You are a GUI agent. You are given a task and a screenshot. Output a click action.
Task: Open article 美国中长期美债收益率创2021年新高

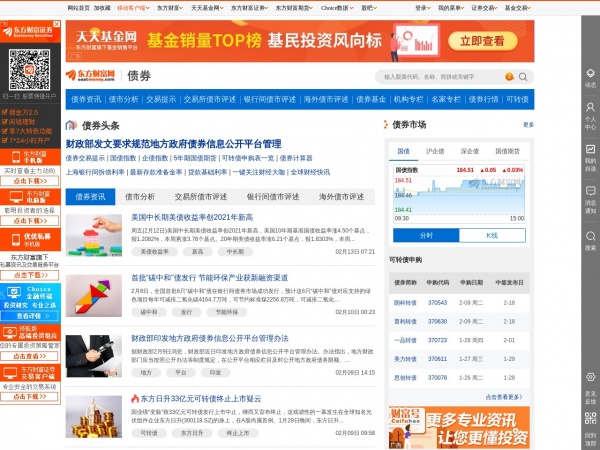[x=192, y=217]
